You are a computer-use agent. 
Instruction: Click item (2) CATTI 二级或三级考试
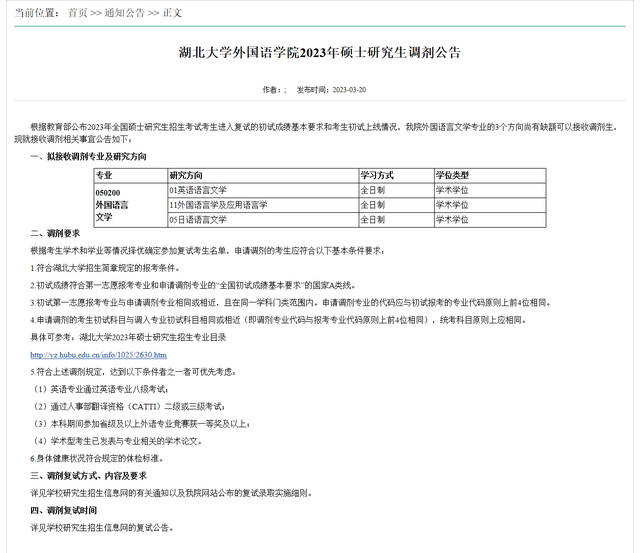tap(129, 407)
